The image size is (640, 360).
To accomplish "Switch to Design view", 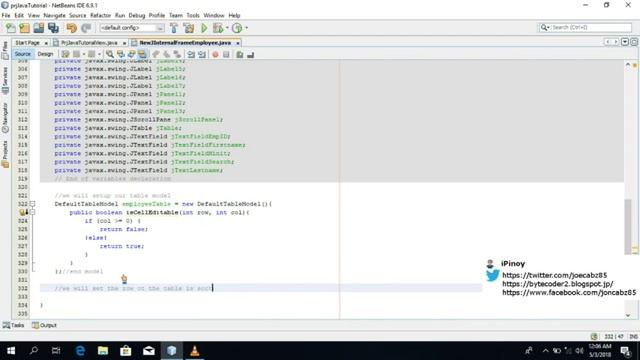I will (x=45, y=54).
